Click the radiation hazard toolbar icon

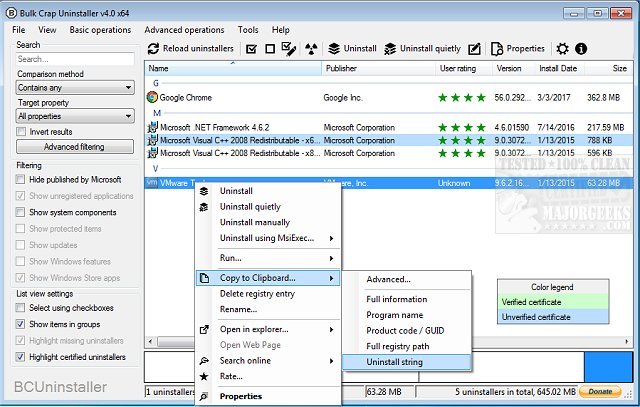point(311,48)
